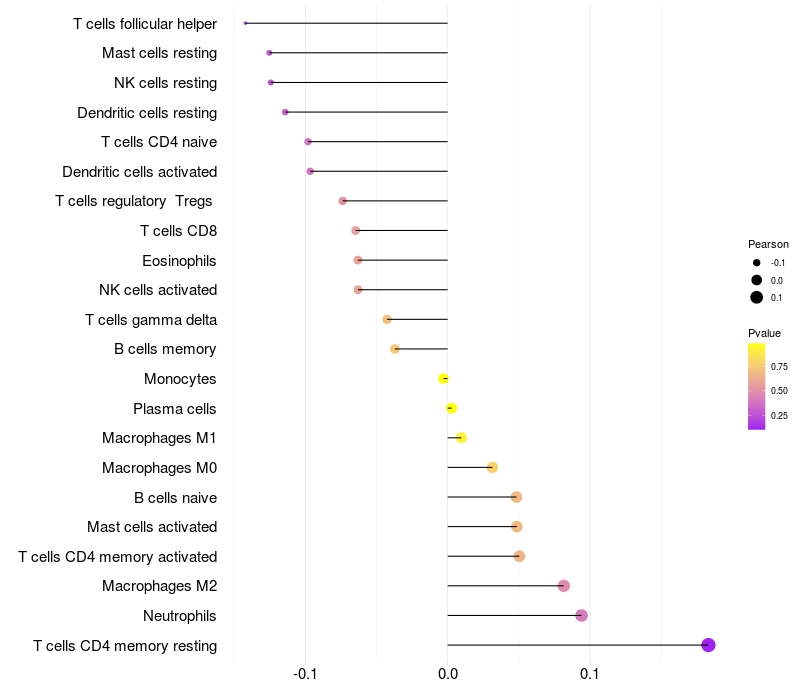Viewport: 800px width, 700px height.
Task: Click the 0.1 x-axis tick label
Action: coord(589,674)
